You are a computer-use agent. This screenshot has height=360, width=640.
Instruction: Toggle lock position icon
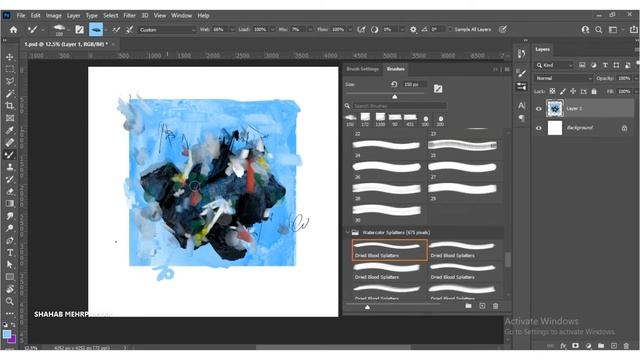click(x=573, y=91)
